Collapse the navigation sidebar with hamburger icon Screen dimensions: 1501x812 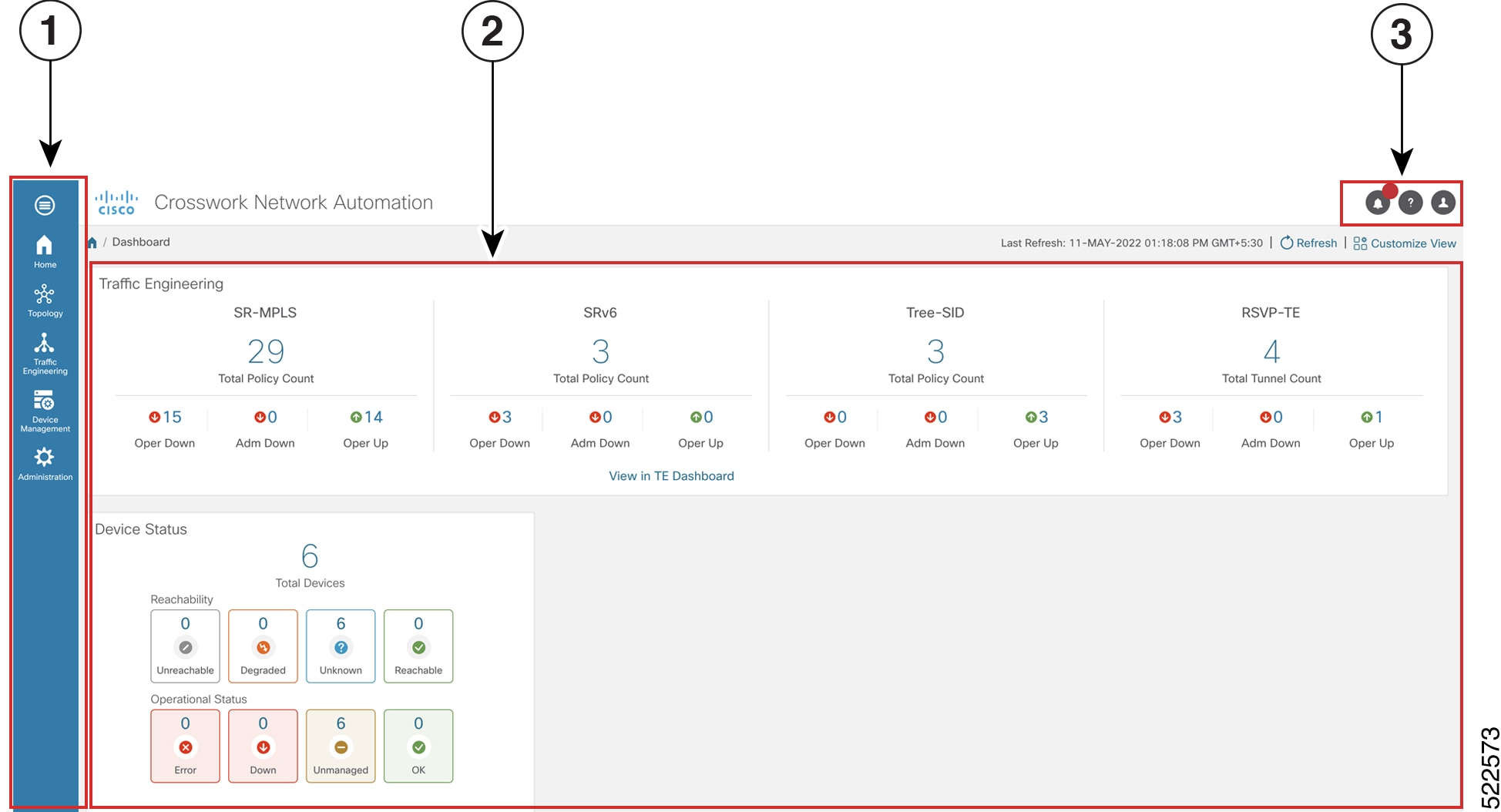tap(45, 204)
